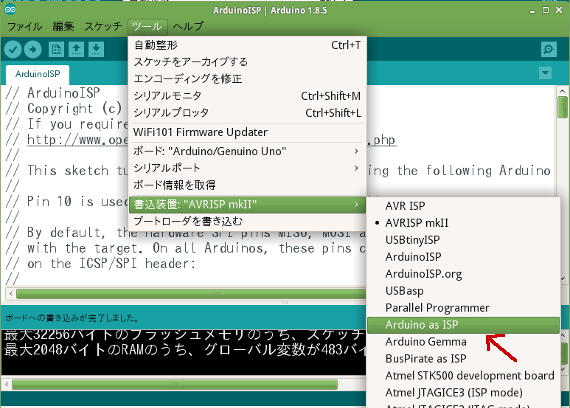Click the "// on the ICSP/SPI header:" line
The width and height of the screenshot is (570, 408).
(101, 264)
